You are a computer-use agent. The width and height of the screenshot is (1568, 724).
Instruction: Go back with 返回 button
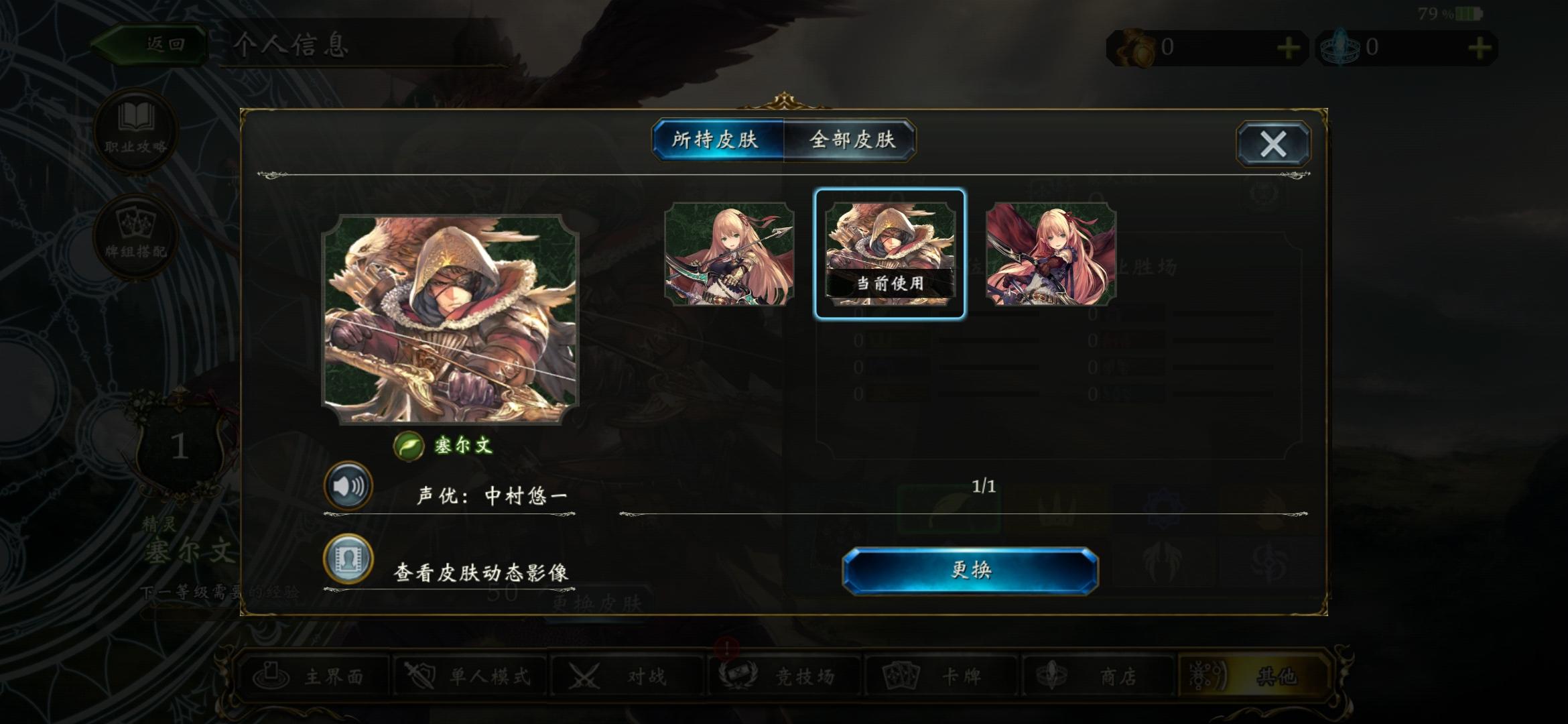coord(149,45)
